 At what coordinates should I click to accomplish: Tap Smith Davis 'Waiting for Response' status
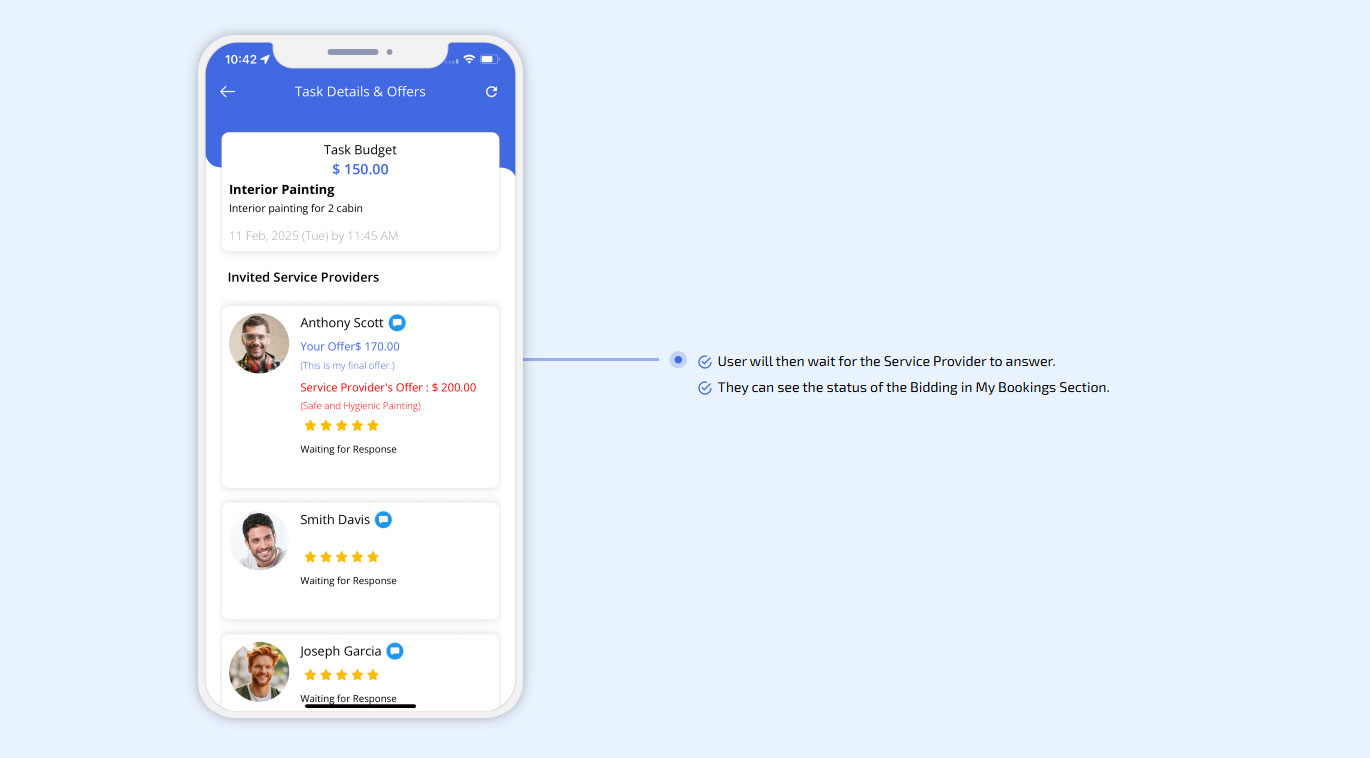pyautogui.click(x=348, y=581)
